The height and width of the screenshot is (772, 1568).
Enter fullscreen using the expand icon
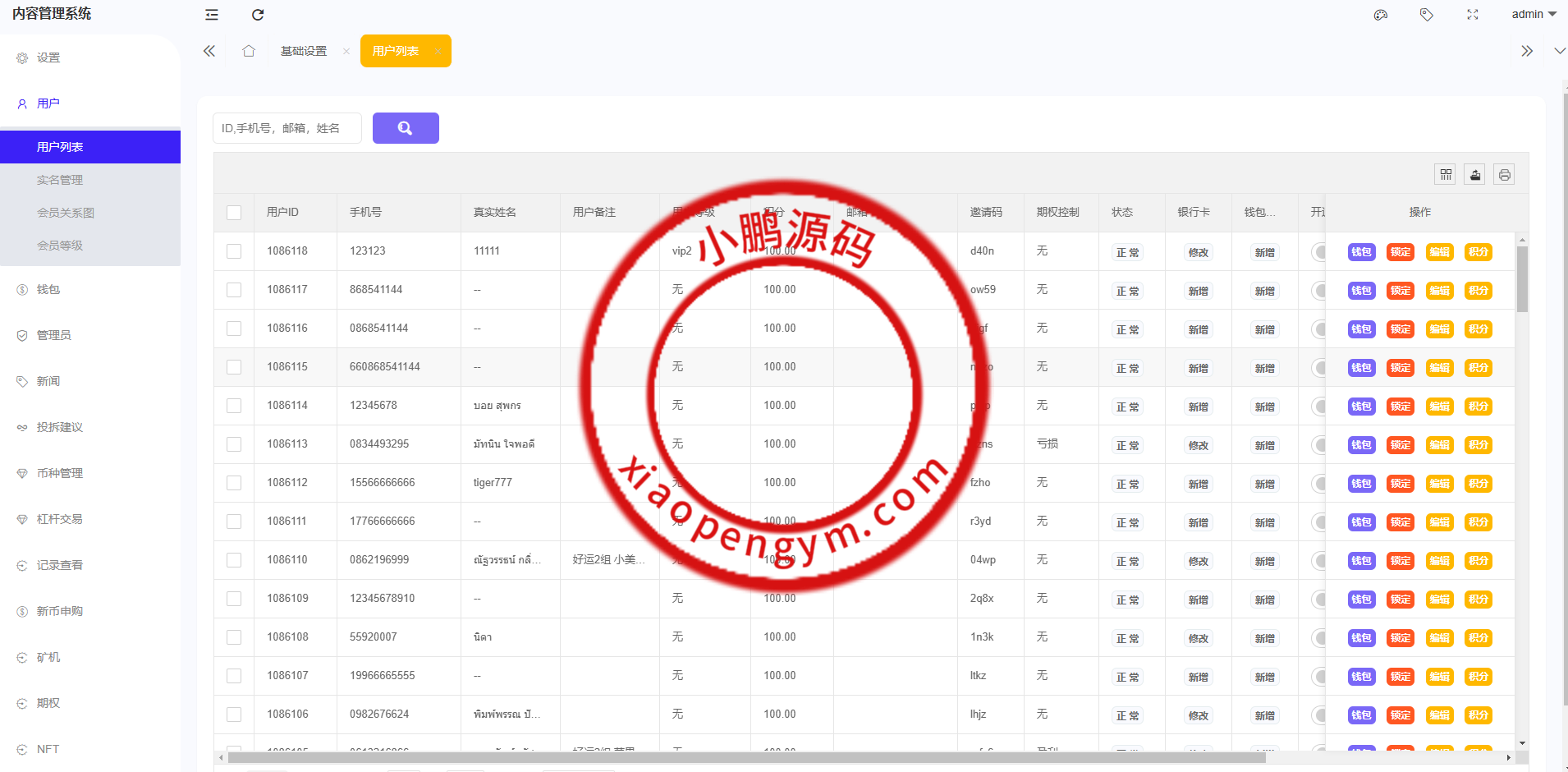[1473, 15]
